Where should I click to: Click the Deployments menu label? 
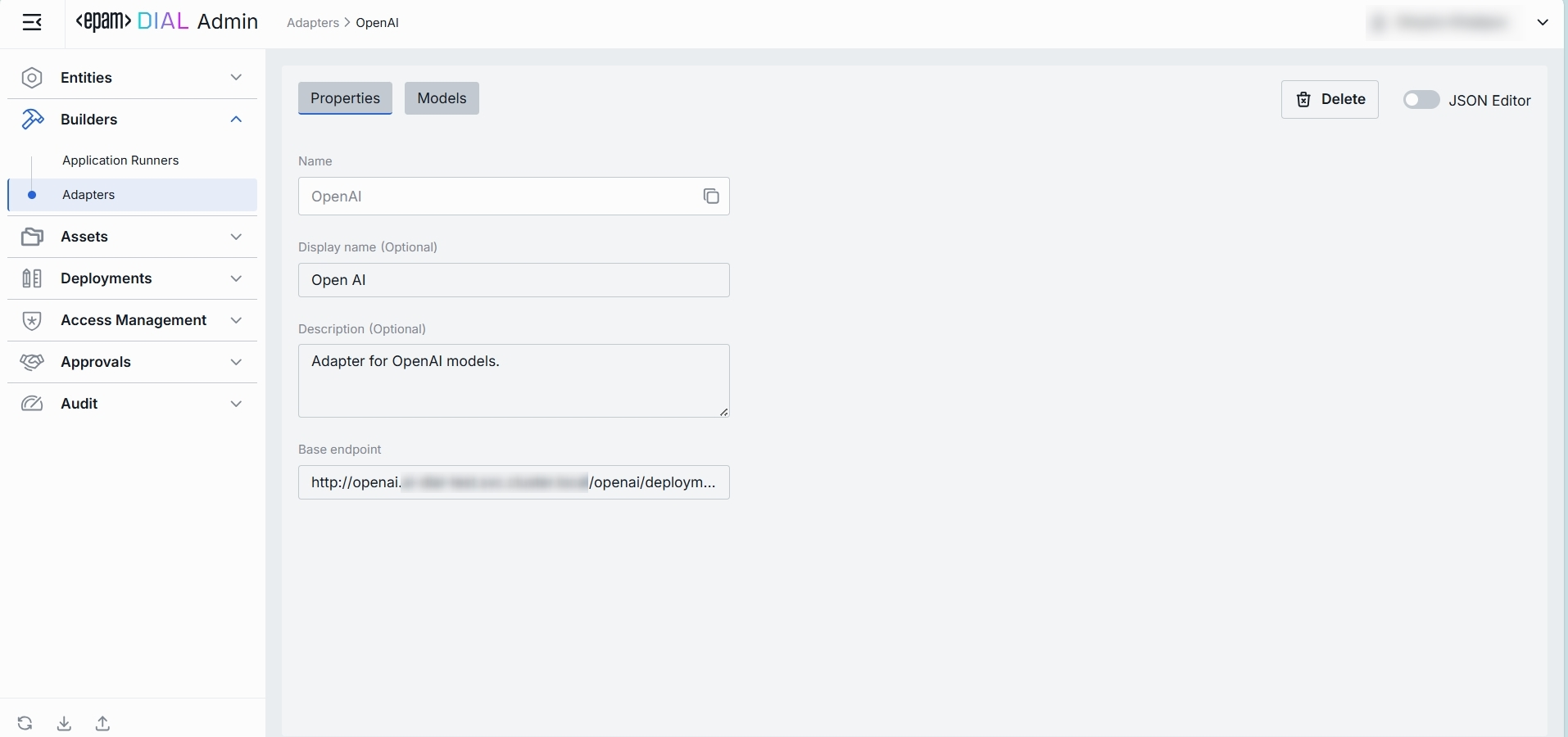pos(106,278)
